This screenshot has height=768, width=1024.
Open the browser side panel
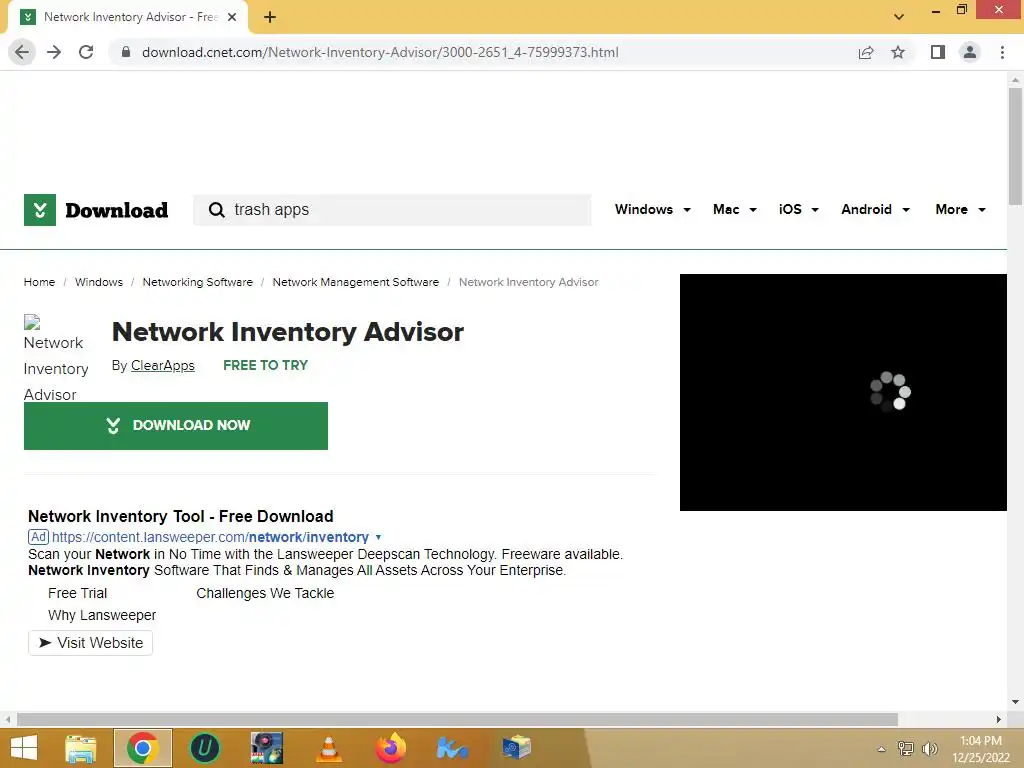(938, 52)
